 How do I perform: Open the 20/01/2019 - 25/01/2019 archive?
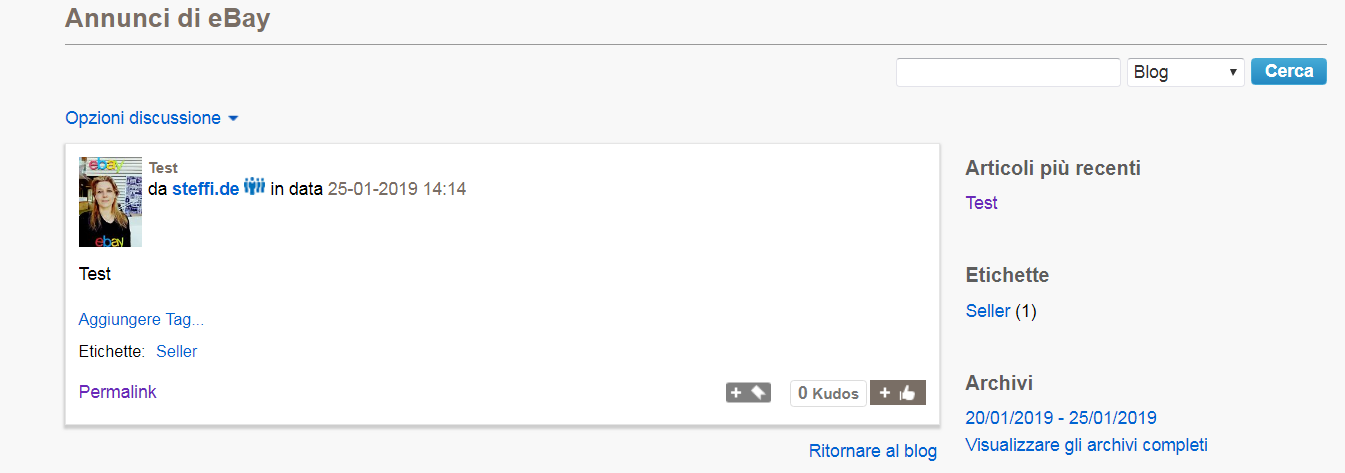pyautogui.click(x=1060, y=418)
